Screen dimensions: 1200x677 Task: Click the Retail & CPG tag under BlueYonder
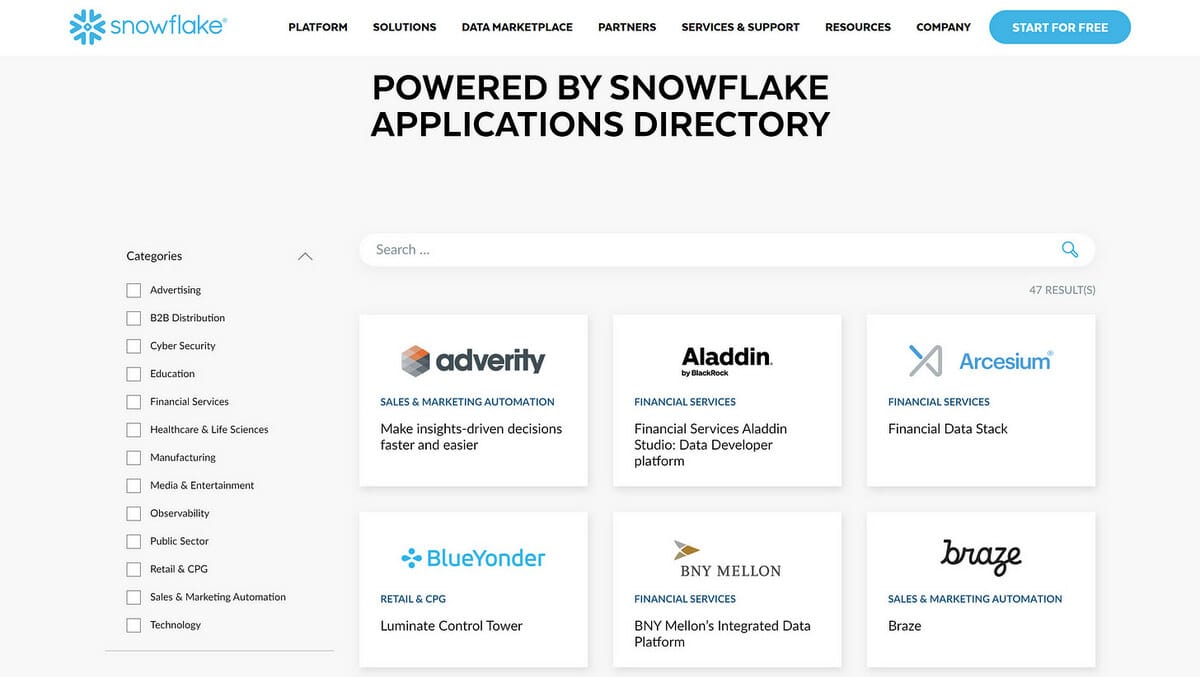pos(413,599)
